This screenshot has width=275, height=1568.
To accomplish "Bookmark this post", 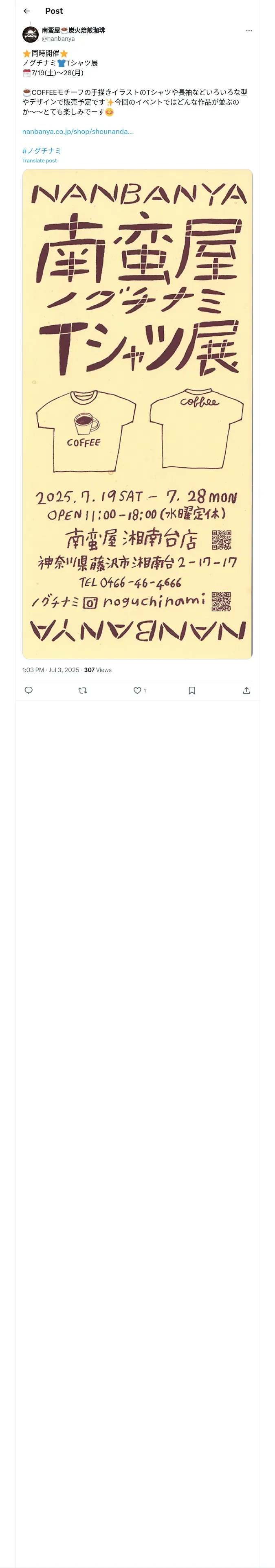I will (192, 690).
